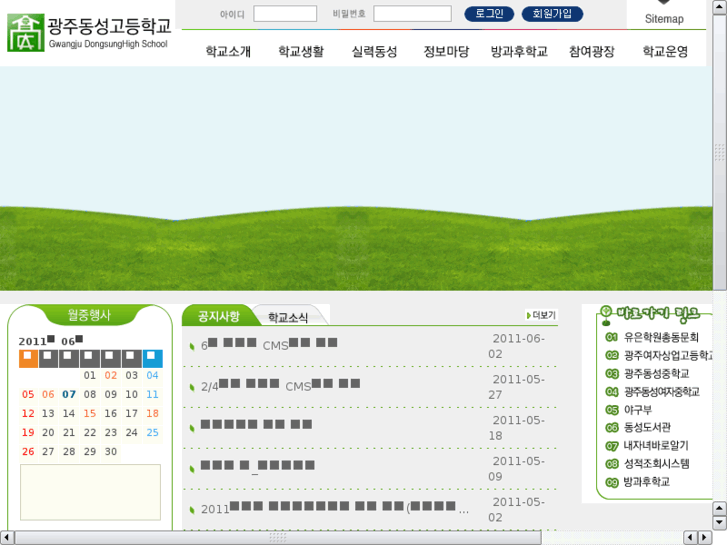727x545 pixels.
Task: Open the 방과후학교 menu
Action: coord(519,51)
